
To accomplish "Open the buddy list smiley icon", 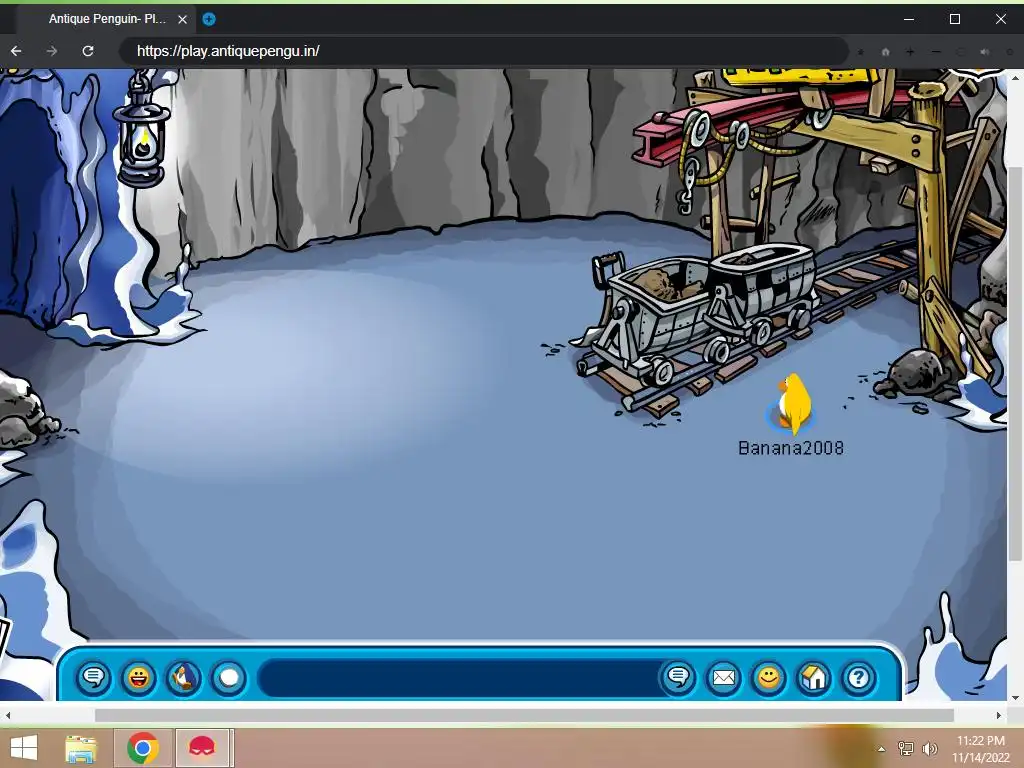I will (x=769, y=678).
